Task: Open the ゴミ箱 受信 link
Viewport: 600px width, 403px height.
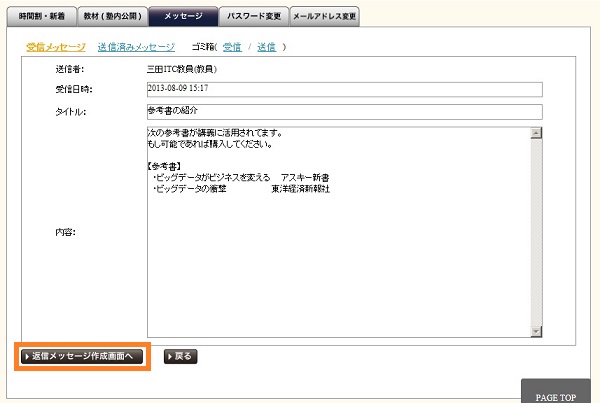Action: click(232, 47)
